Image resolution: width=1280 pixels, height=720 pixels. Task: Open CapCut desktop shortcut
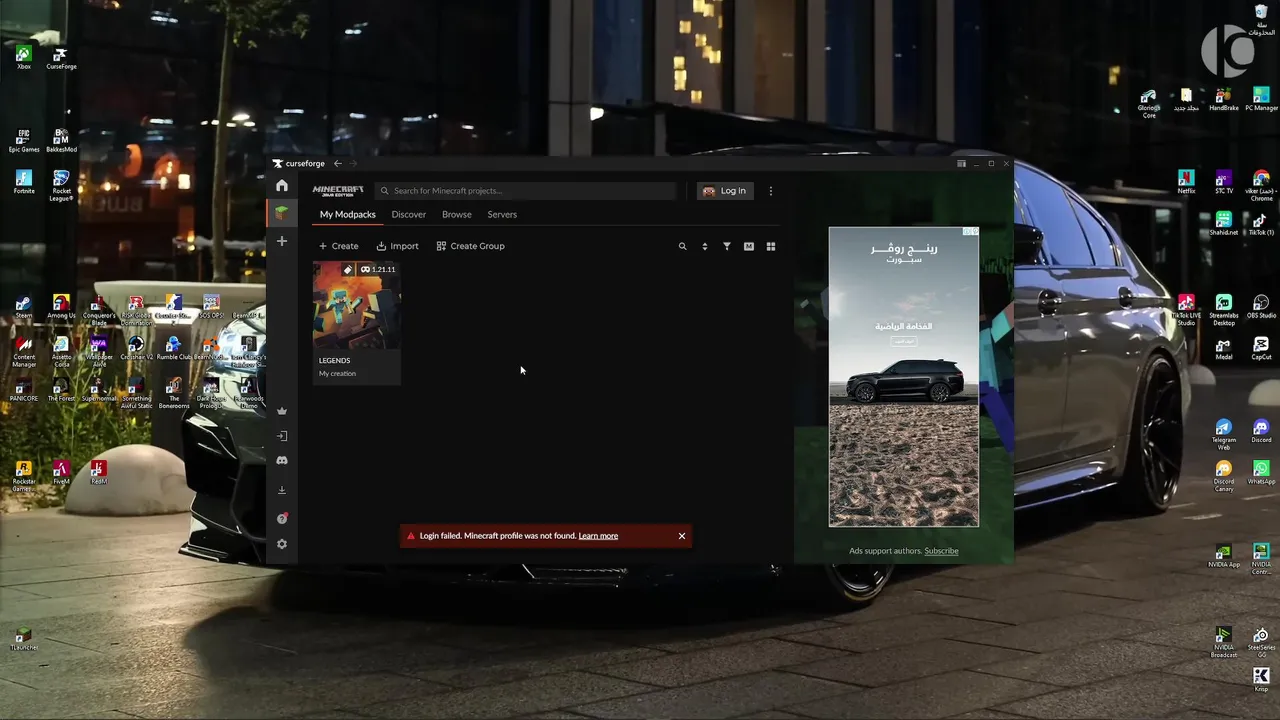click(x=1261, y=348)
